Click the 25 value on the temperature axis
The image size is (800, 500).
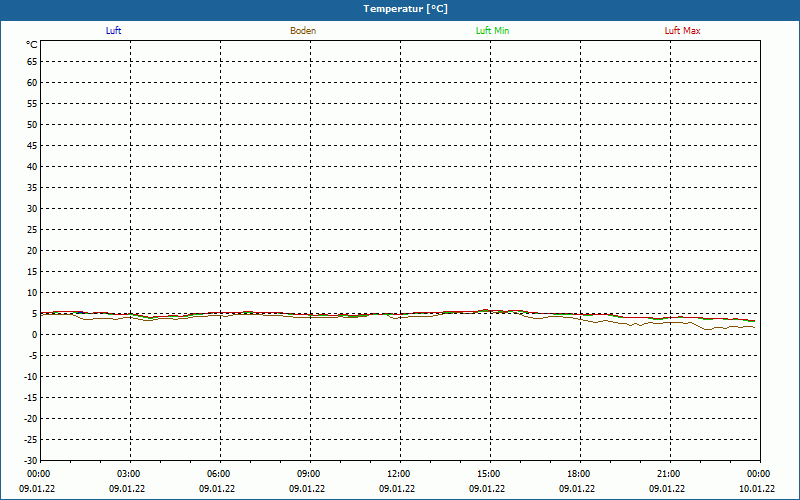(x=32, y=230)
